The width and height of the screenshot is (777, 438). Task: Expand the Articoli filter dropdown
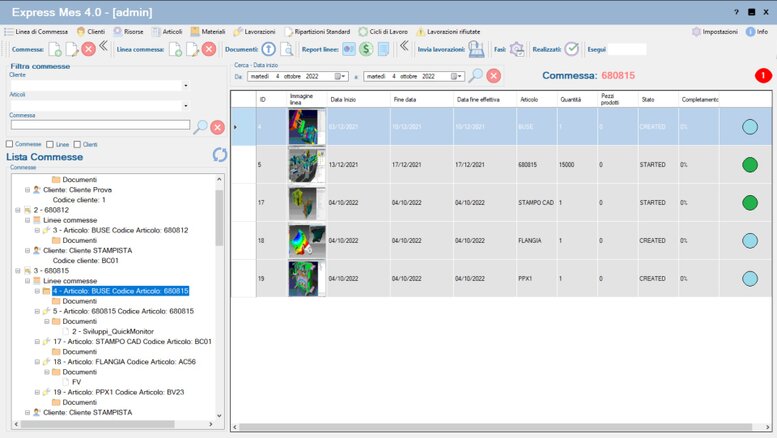point(185,105)
